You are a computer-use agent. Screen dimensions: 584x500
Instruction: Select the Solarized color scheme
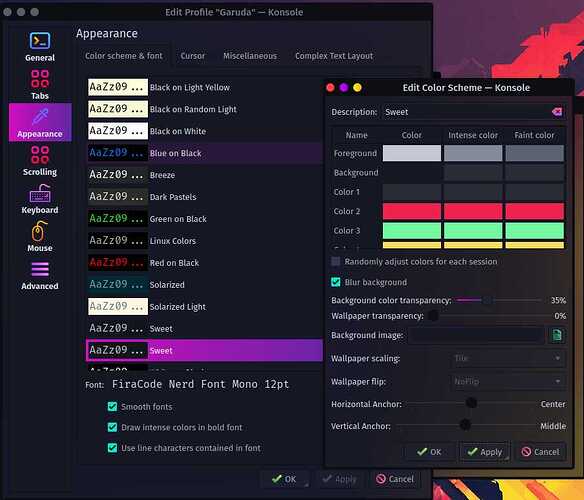pyautogui.click(x=205, y=285)
